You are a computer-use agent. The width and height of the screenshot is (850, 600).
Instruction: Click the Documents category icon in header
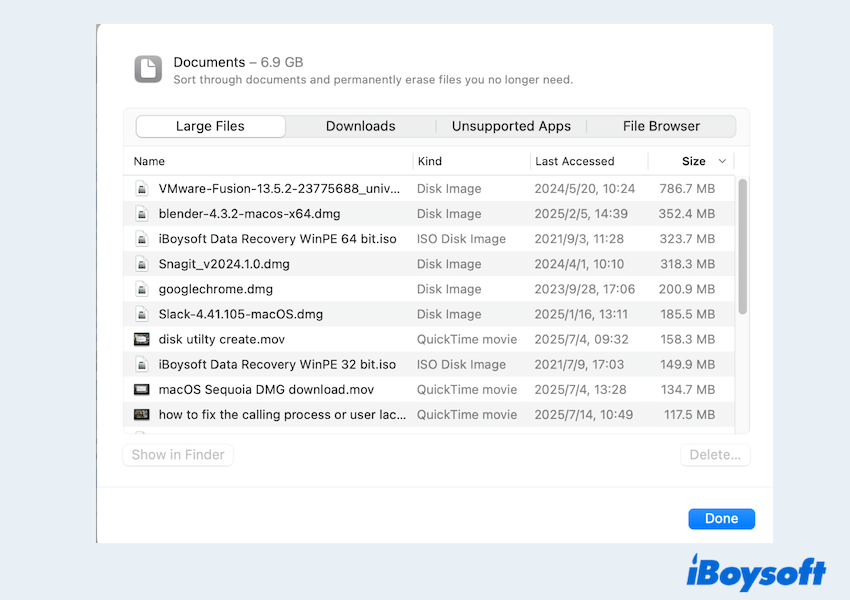148,69
